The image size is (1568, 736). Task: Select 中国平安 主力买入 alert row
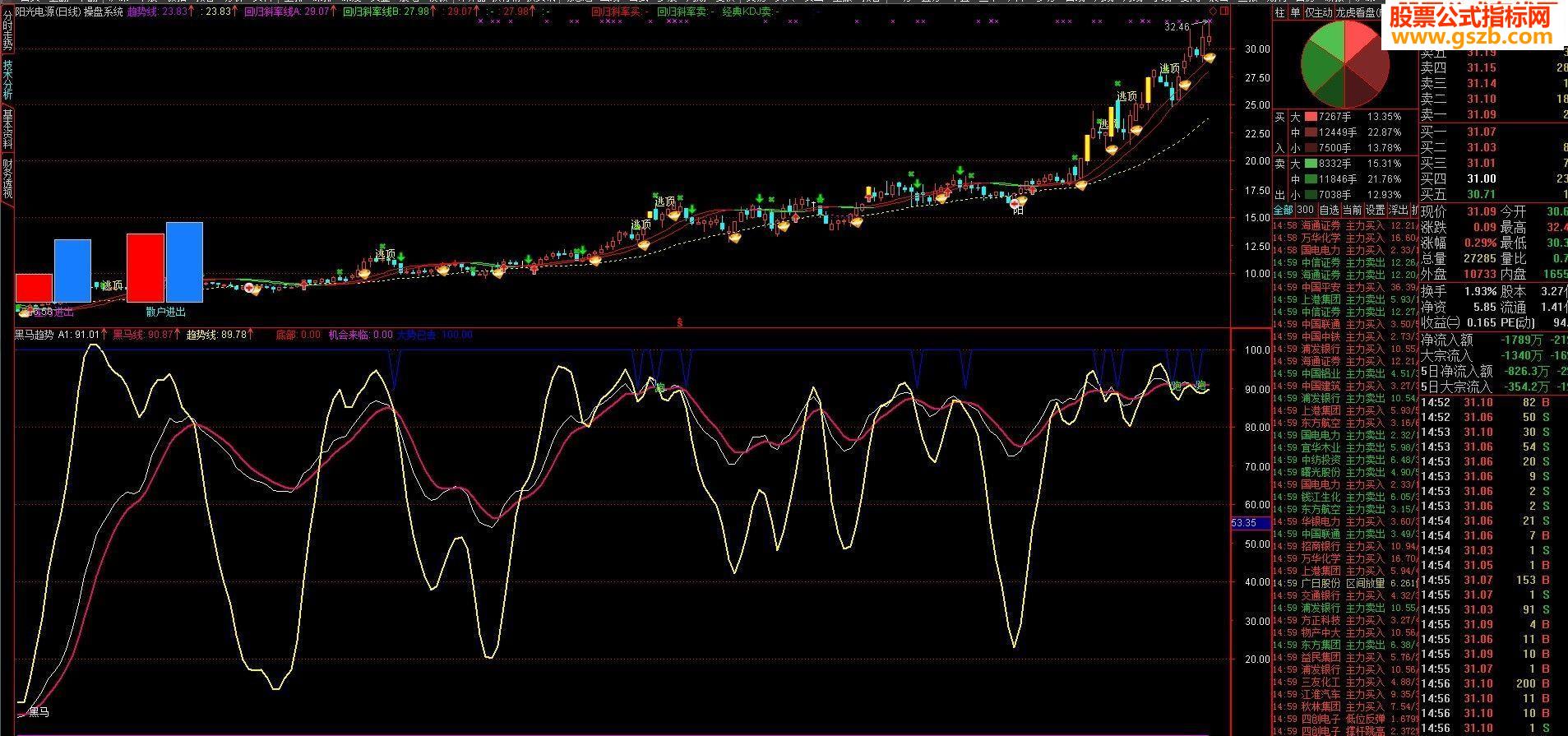click(x=1346, y=287)
